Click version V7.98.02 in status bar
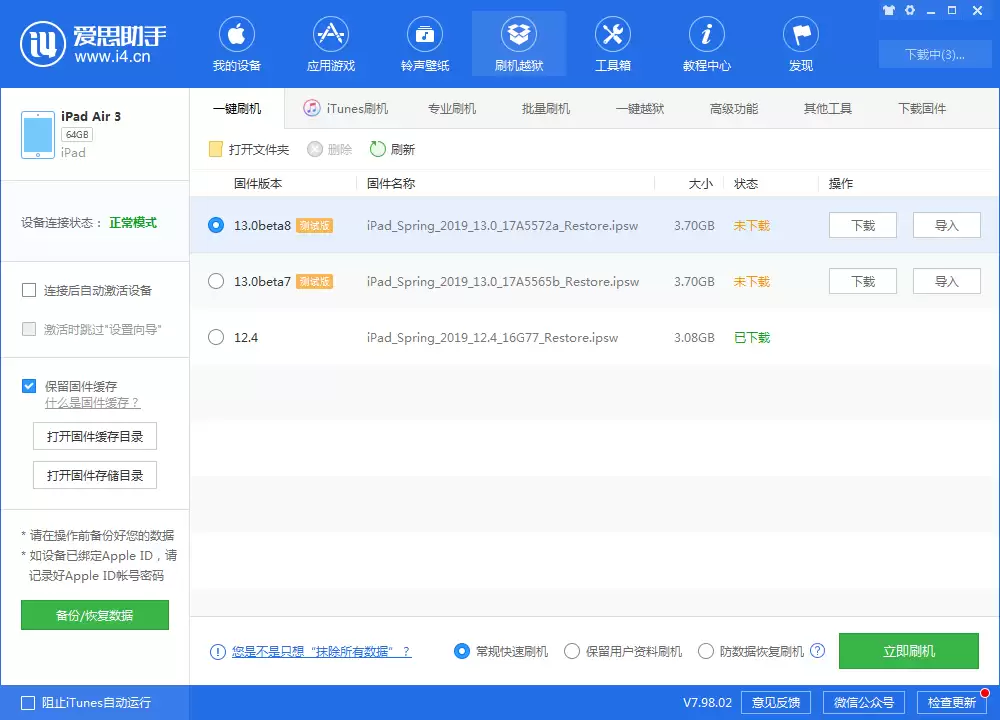 click(x=707, y=703)
